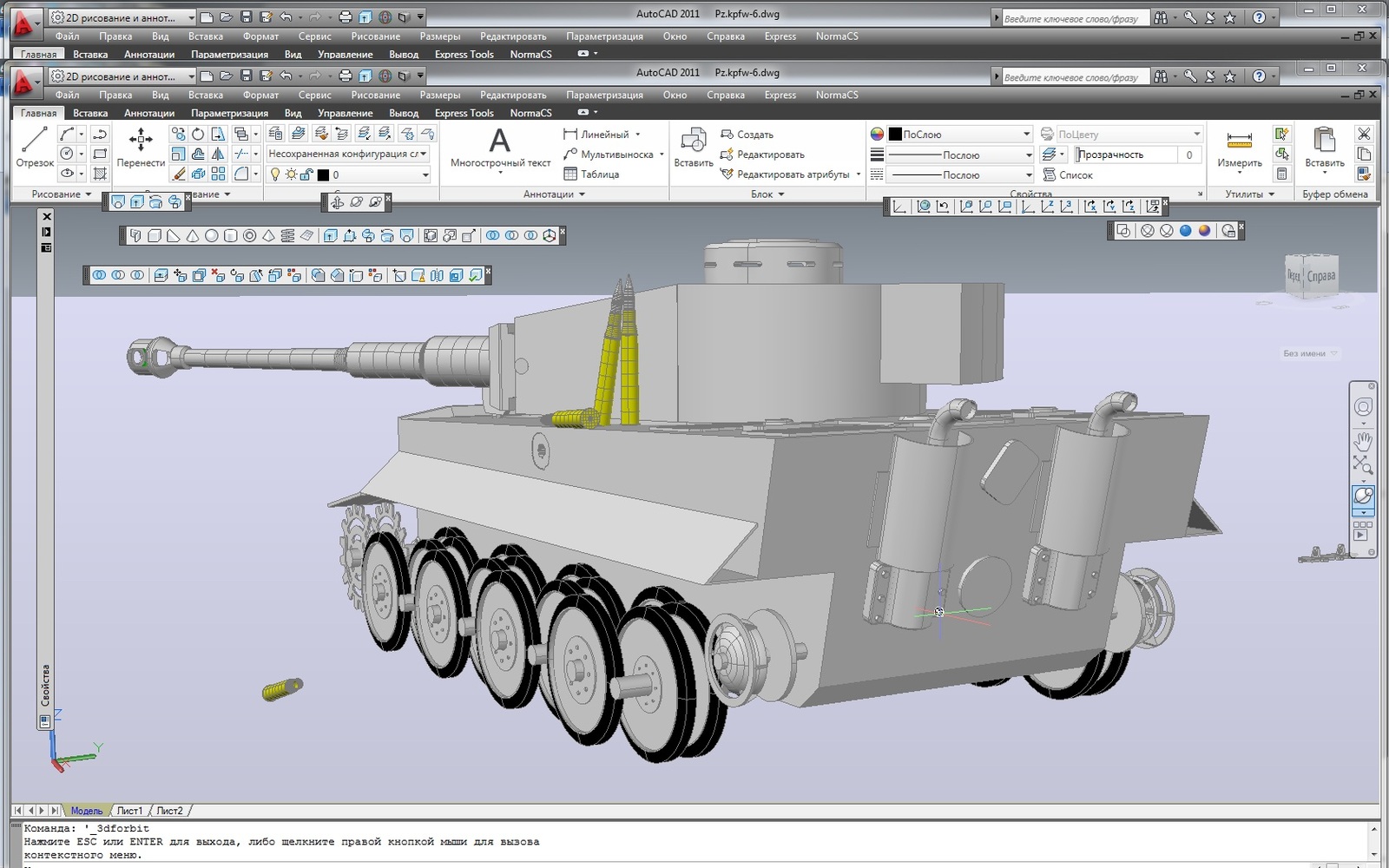
Task: Click the cylinder primitive icon
Action: coord(230,235)
